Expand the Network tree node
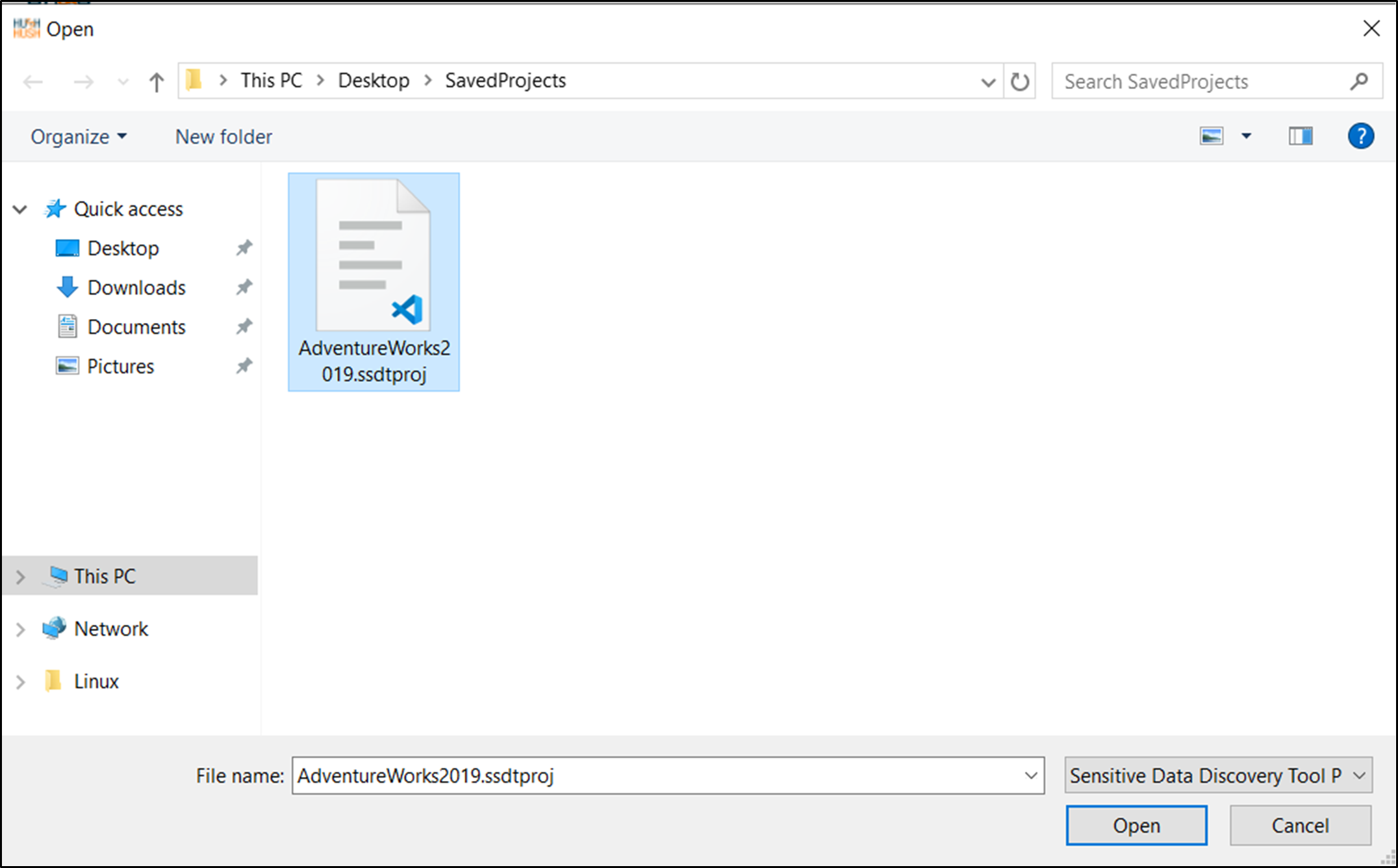Image resolution: width=1398 pixels, height=868 pixels. coord(20,630)
